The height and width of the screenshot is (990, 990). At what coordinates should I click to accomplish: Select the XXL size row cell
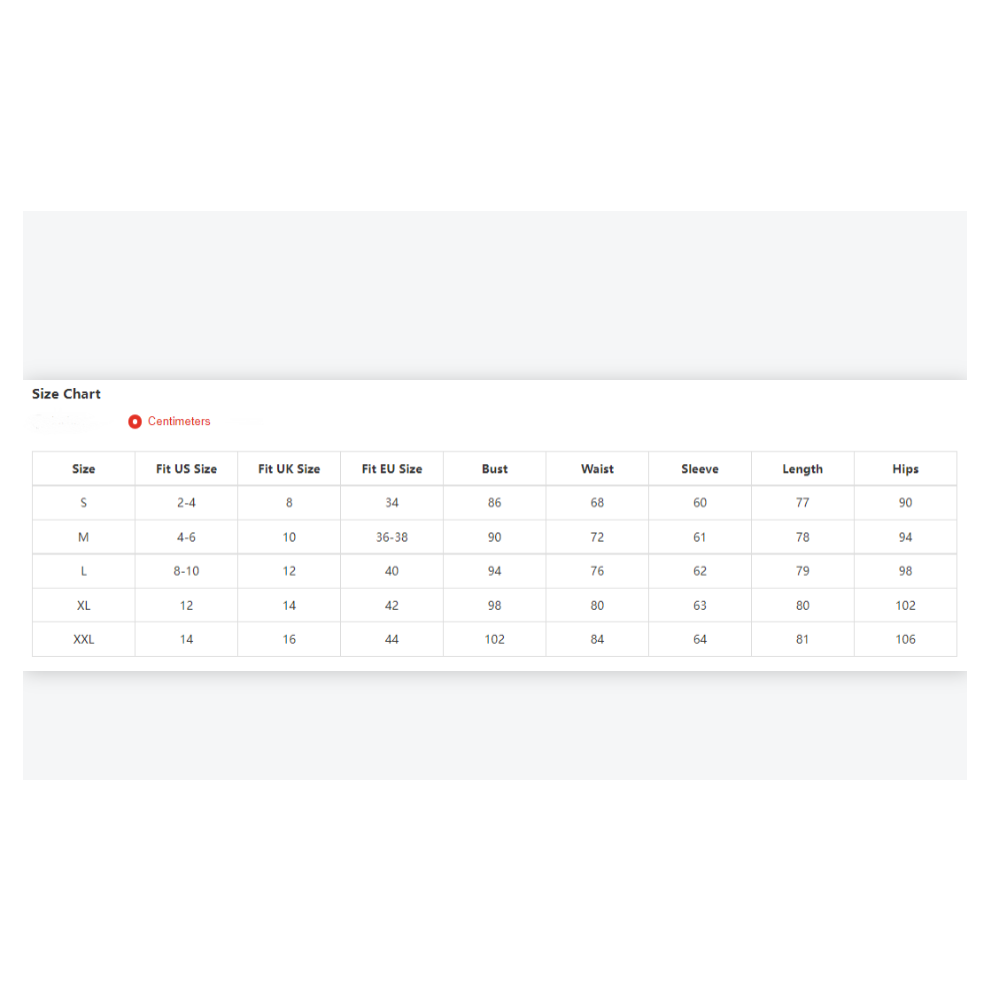tap(83, 640)
